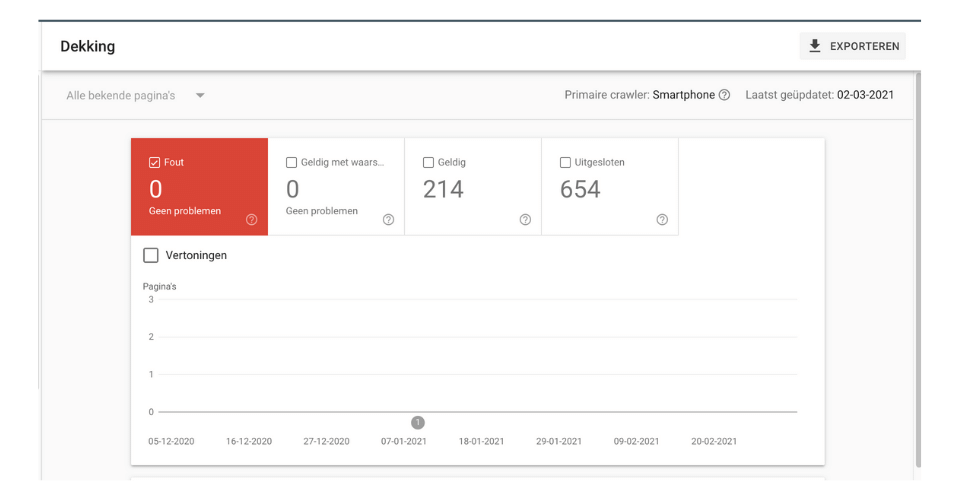Click the 27-12-2020 date axis label
Viewport: 960px width, 500px height.
tap(326, 441)
